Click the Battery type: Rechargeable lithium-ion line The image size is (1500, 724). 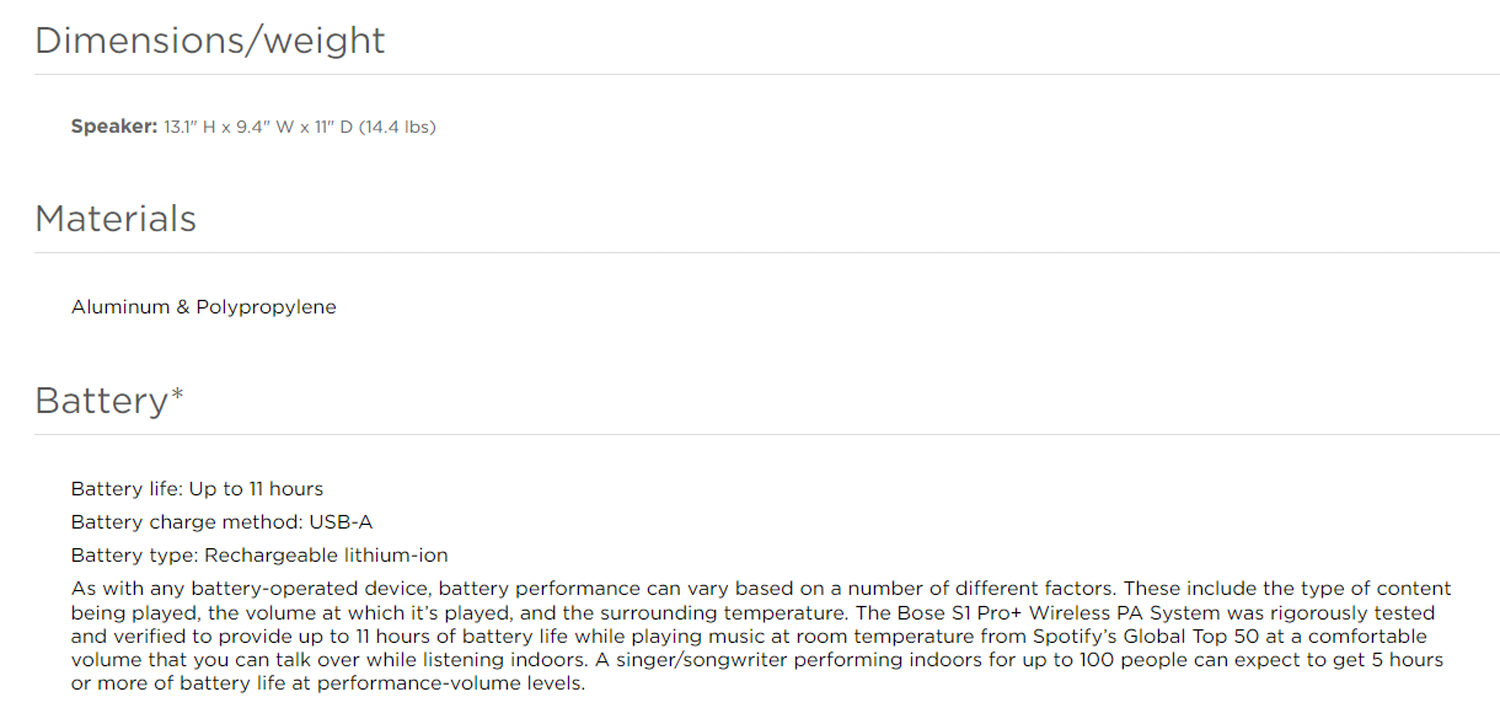tap(260, 555)
